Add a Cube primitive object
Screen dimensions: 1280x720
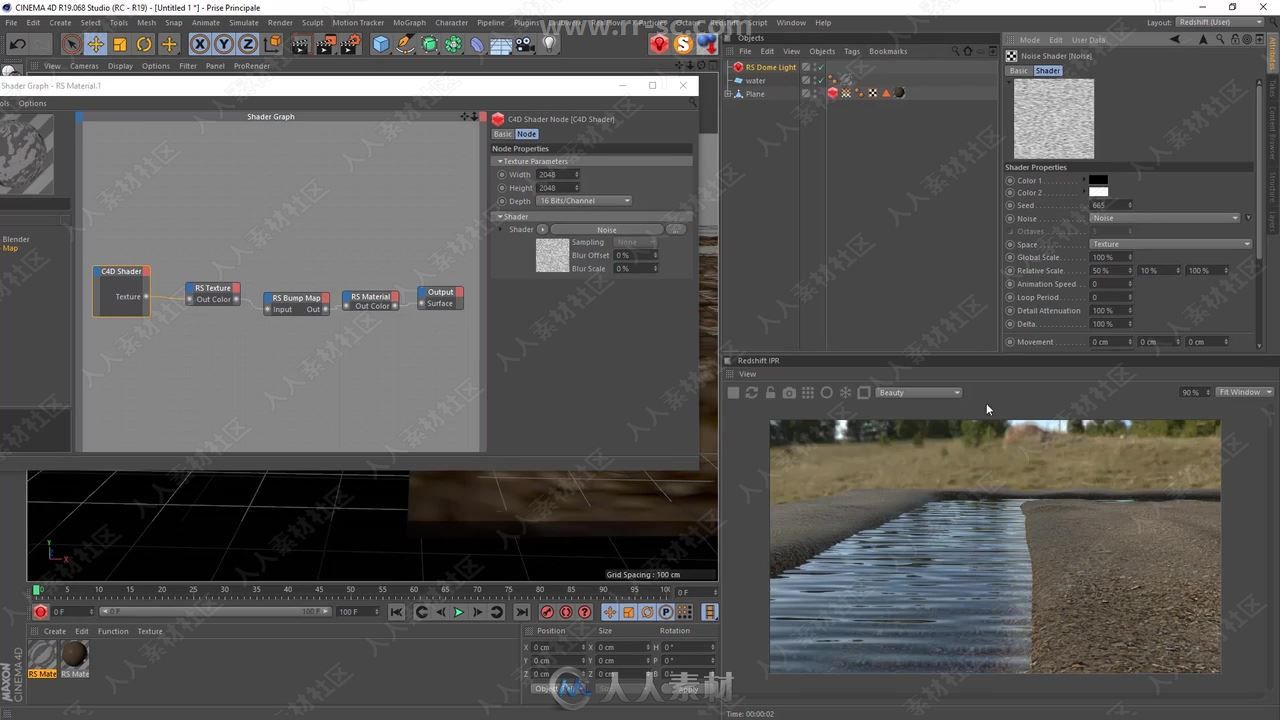coord(381,44)
